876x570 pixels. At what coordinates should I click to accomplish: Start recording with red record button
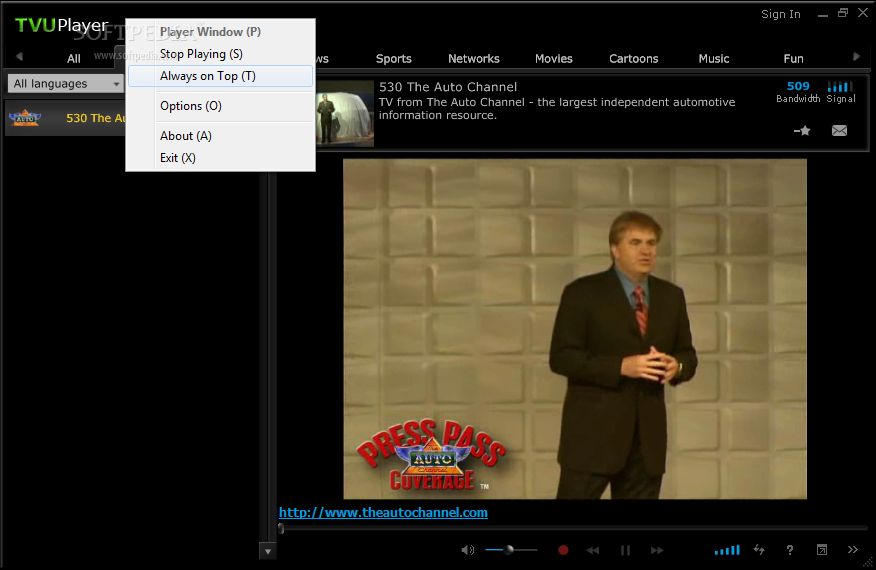[x=563, y=550]
